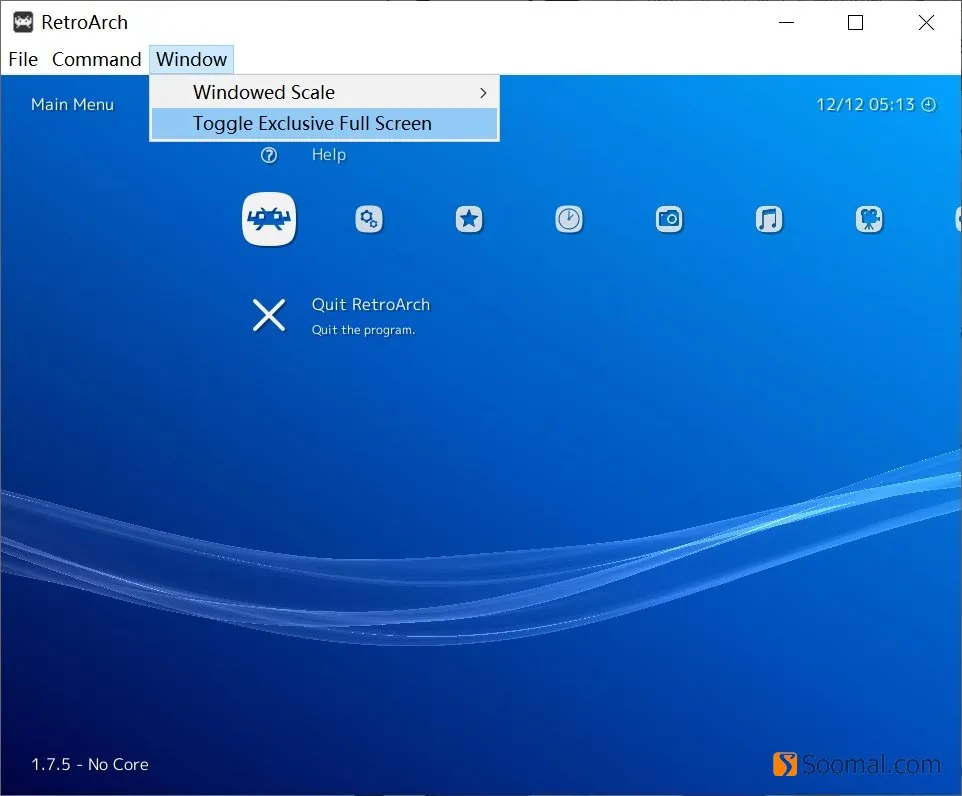This screenshot has height=796, width=962.
Task: Click the Quit the program description
Action: coord(363,330)
